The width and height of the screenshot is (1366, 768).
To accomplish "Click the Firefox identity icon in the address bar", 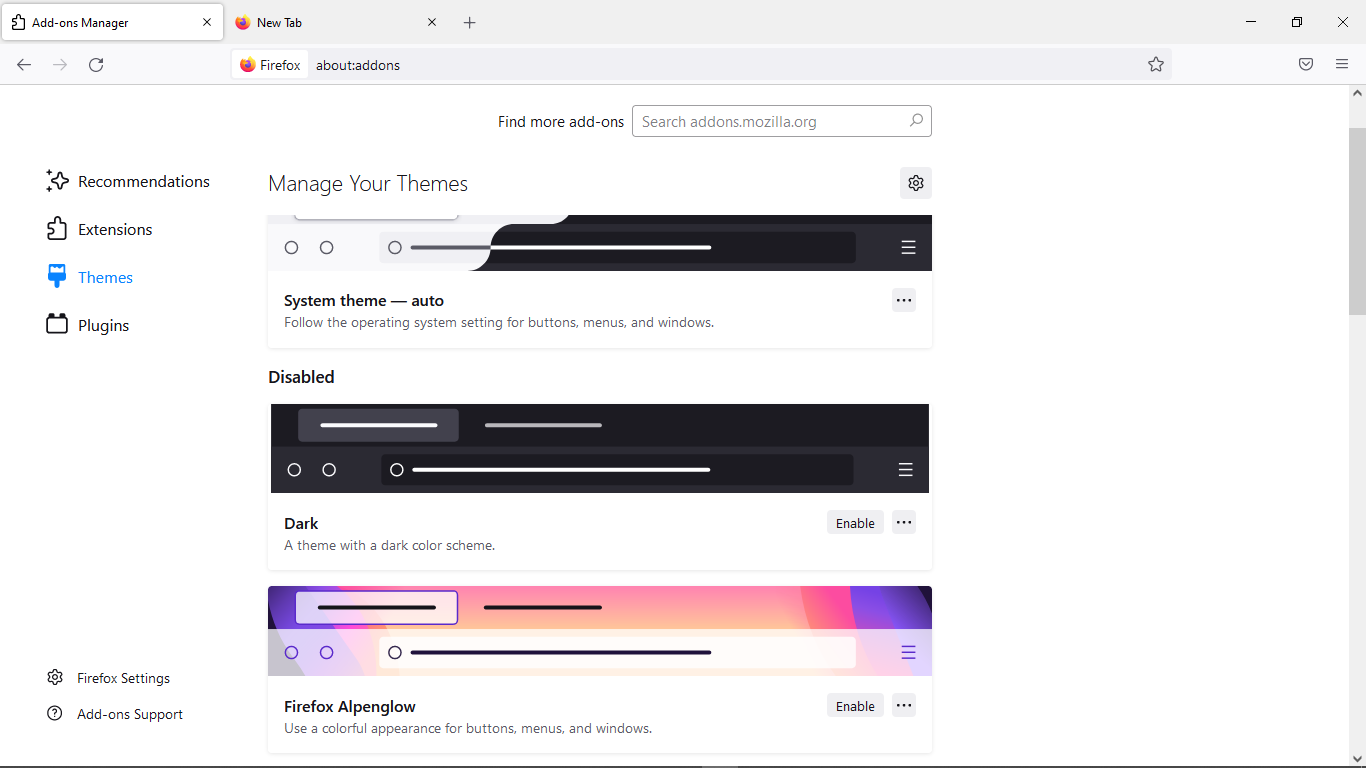I will pyautogui.click(x=270, y=65).
